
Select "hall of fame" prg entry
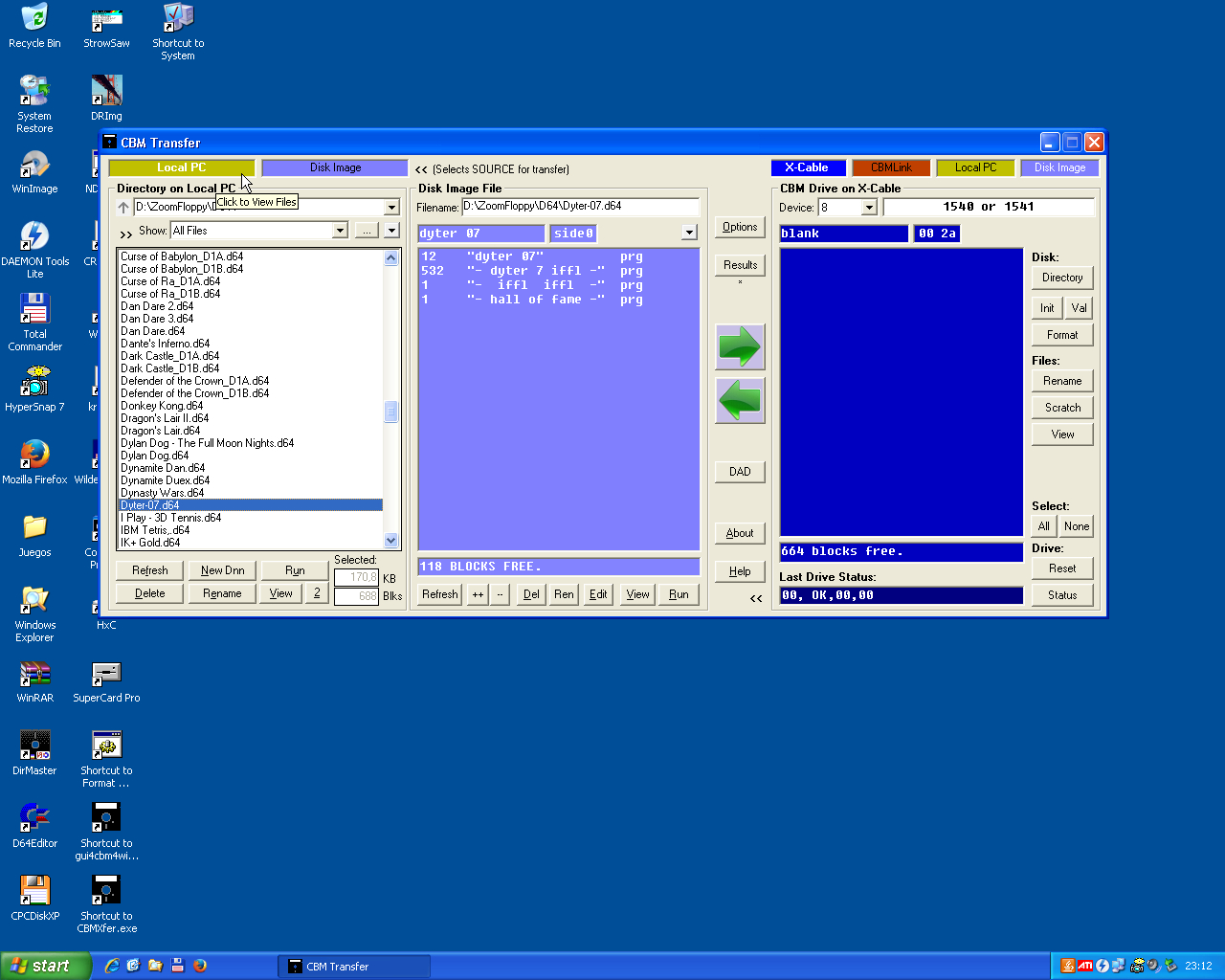(x=532, y=300)
